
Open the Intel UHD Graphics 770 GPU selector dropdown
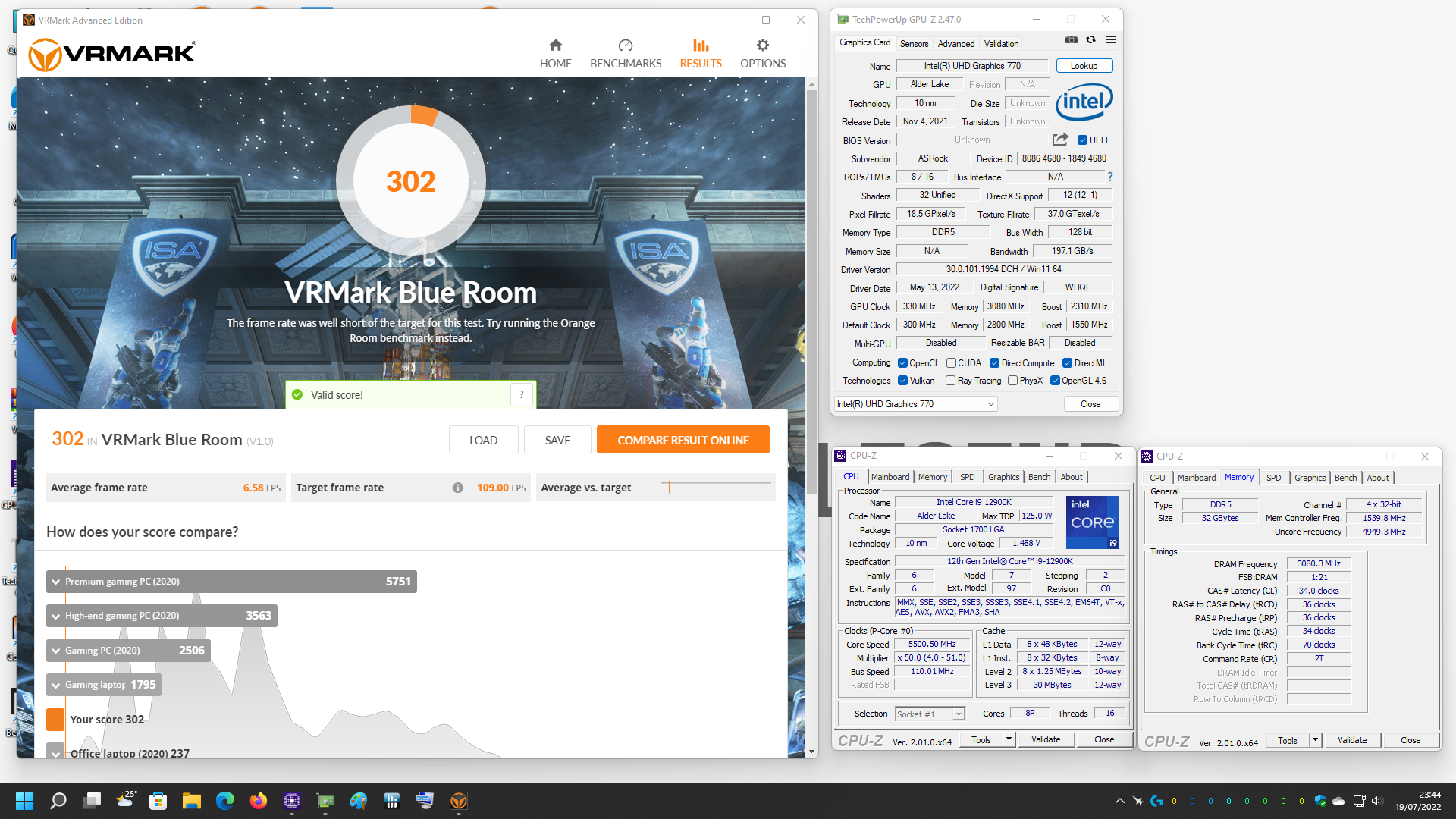[x=915, y=404]
